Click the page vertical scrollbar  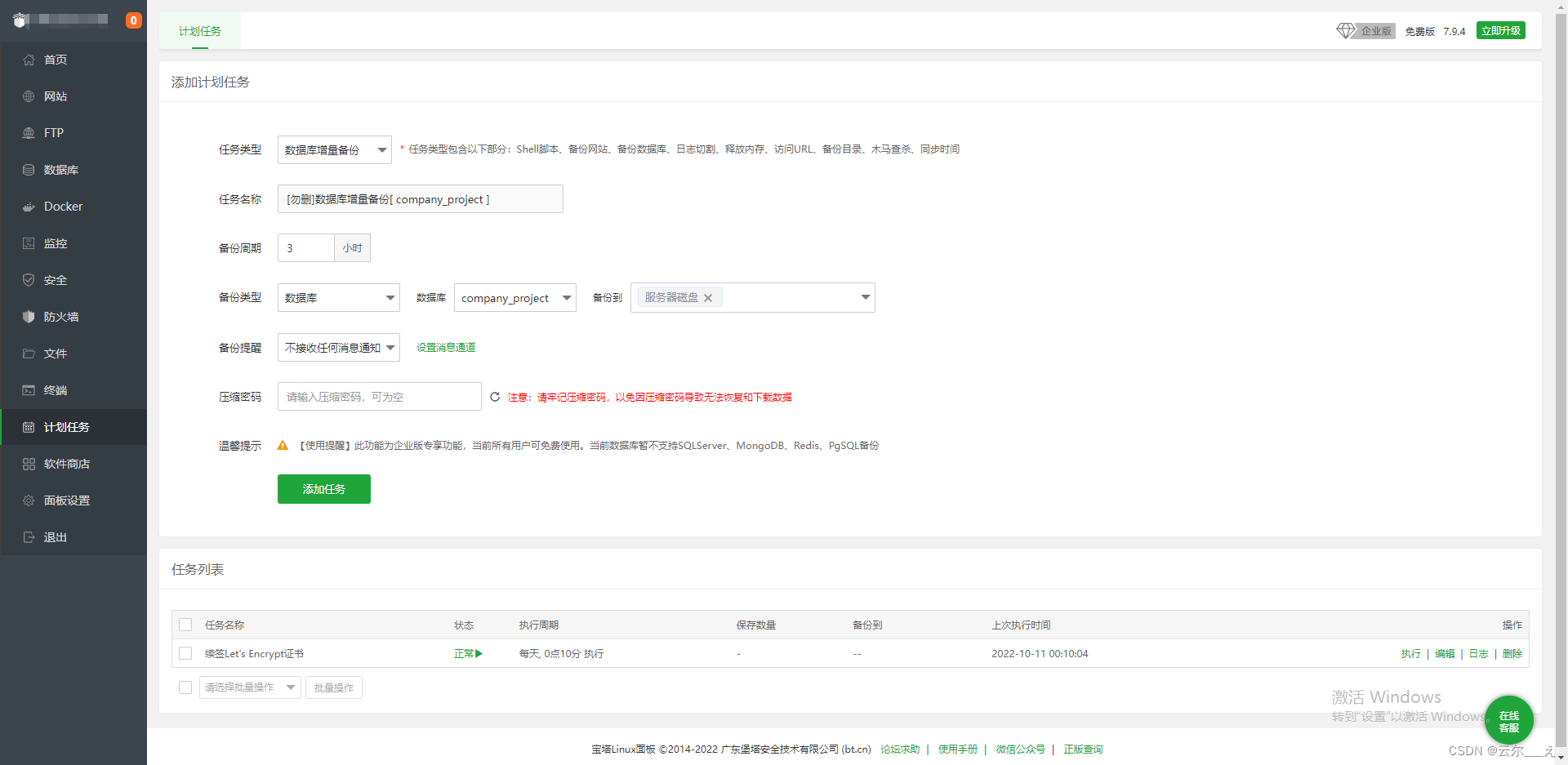tap(1561, 382)
